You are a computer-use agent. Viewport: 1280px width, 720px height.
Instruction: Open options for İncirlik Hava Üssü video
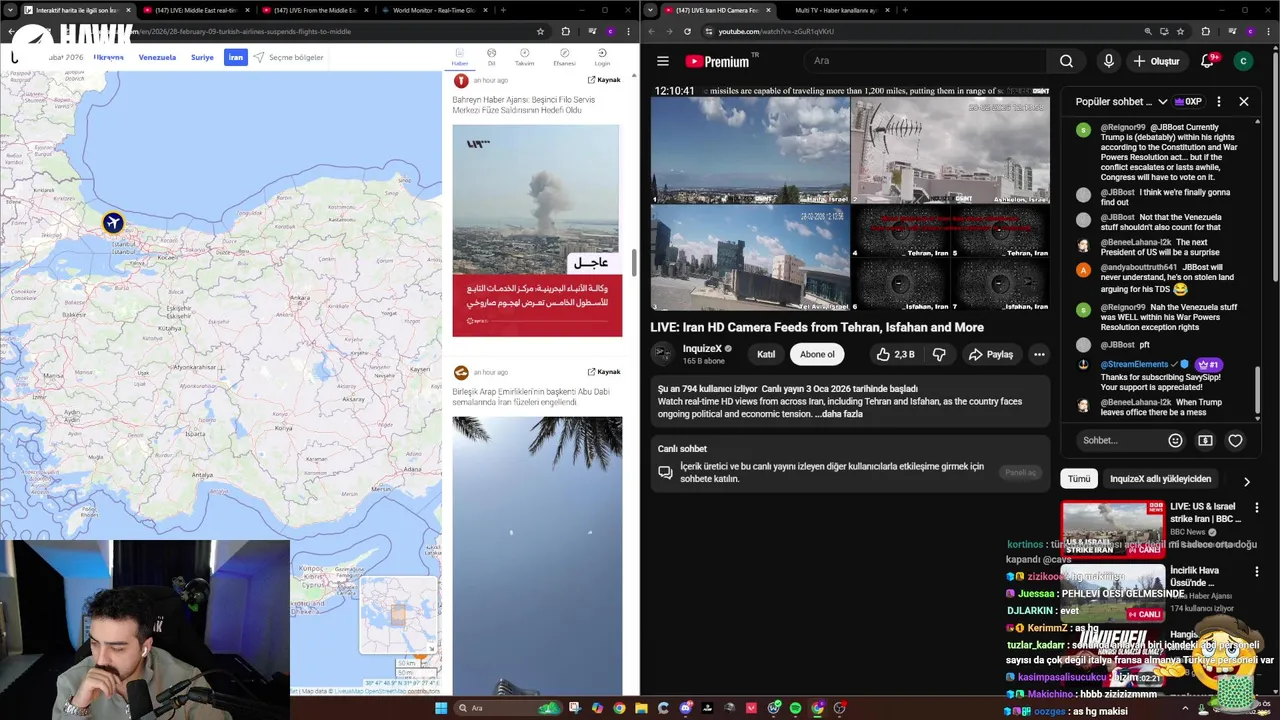pyautogui.click(x=1256, y=574)
